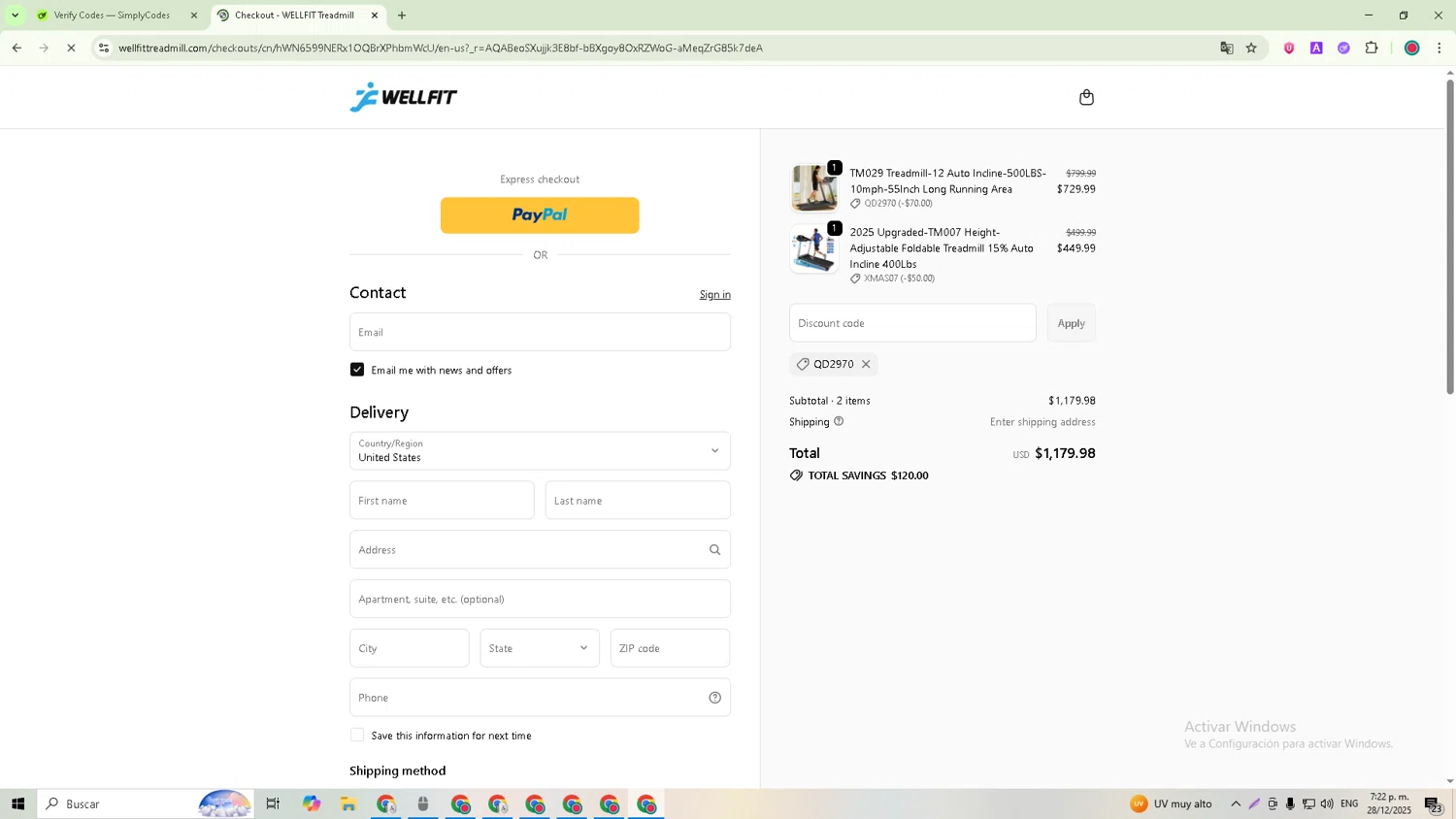
Task: Toggle Email me with news and offers
Action: 357,370
